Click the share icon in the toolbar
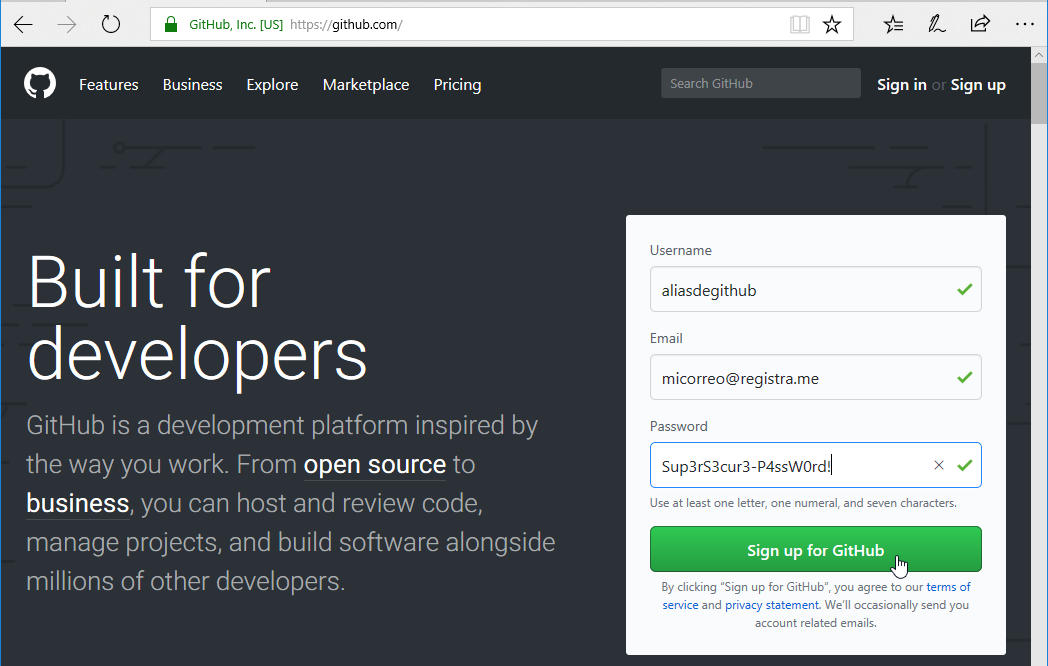This screenshot has width=1048, height=666. tap(980, 24)
